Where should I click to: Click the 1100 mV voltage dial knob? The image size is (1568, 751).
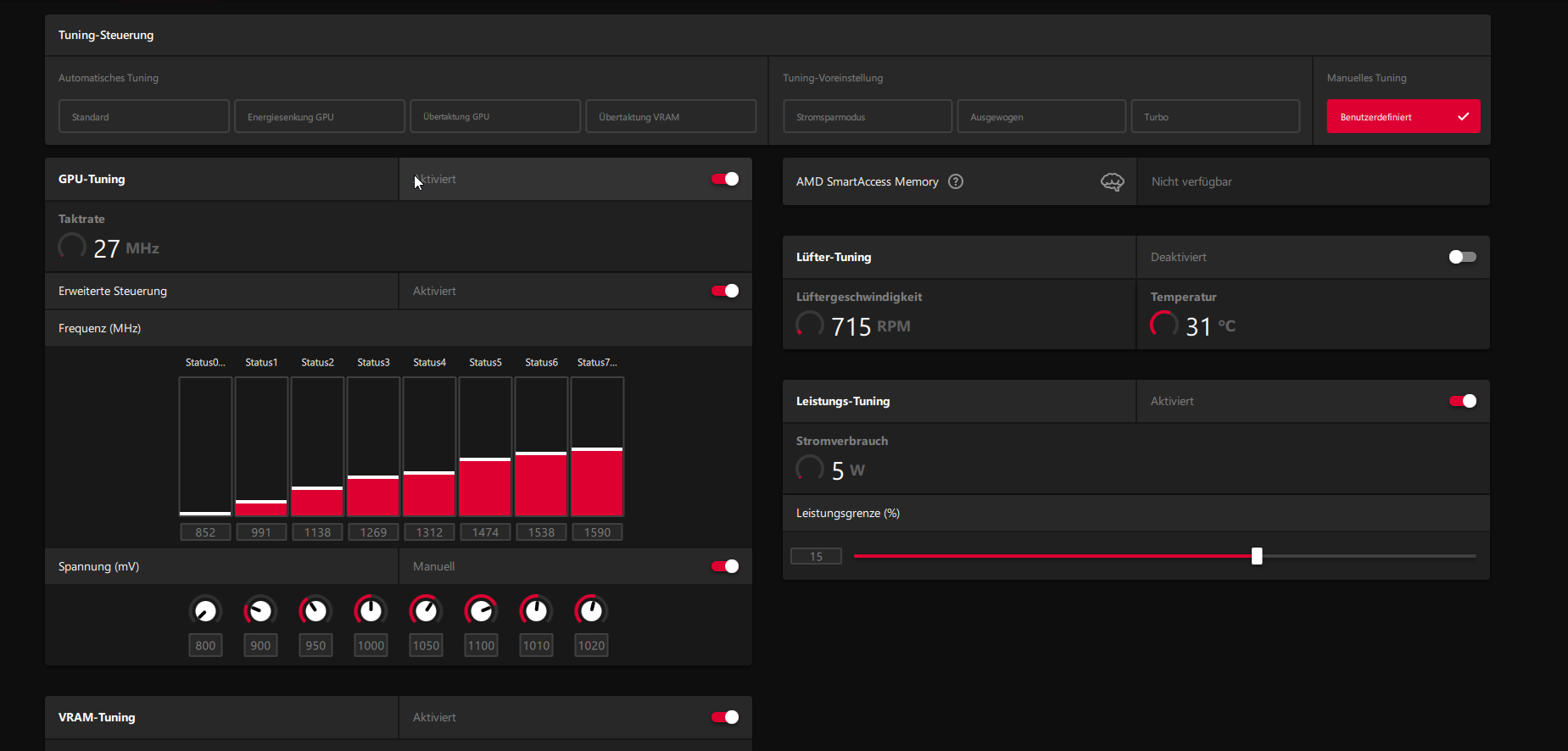(481, 611)
